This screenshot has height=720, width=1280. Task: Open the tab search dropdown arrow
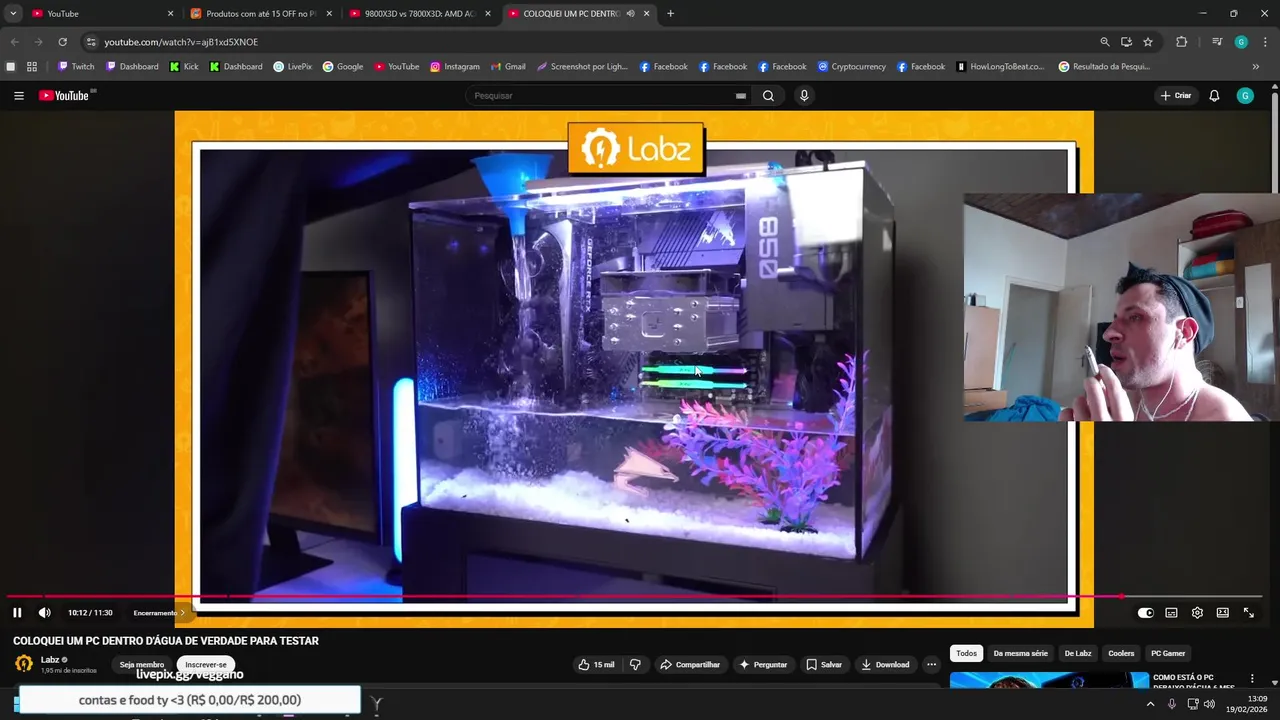pos(13,14)
